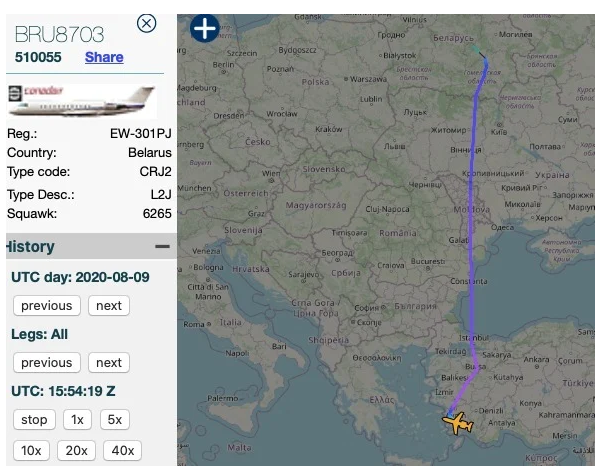
Task: Set playback speed to 1x
Action: tap(77, 419)
